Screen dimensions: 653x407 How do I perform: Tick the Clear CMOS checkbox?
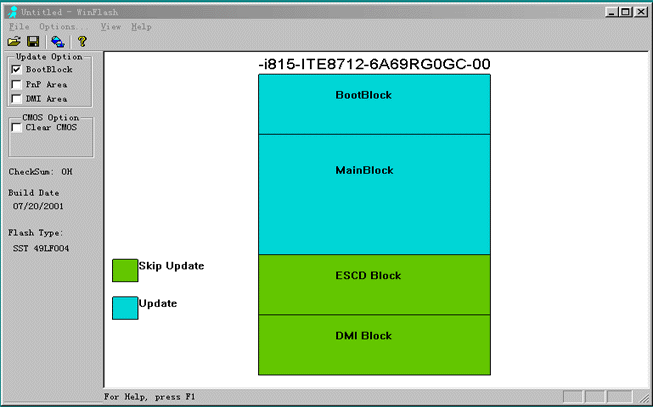16,127
